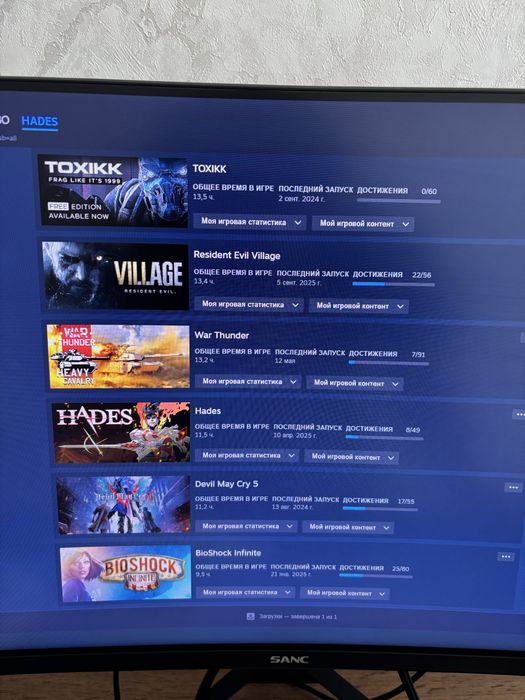Expand 'Моя игровая статистика' for Hades
Screen dimensions: 525x700
pos(247,455)
